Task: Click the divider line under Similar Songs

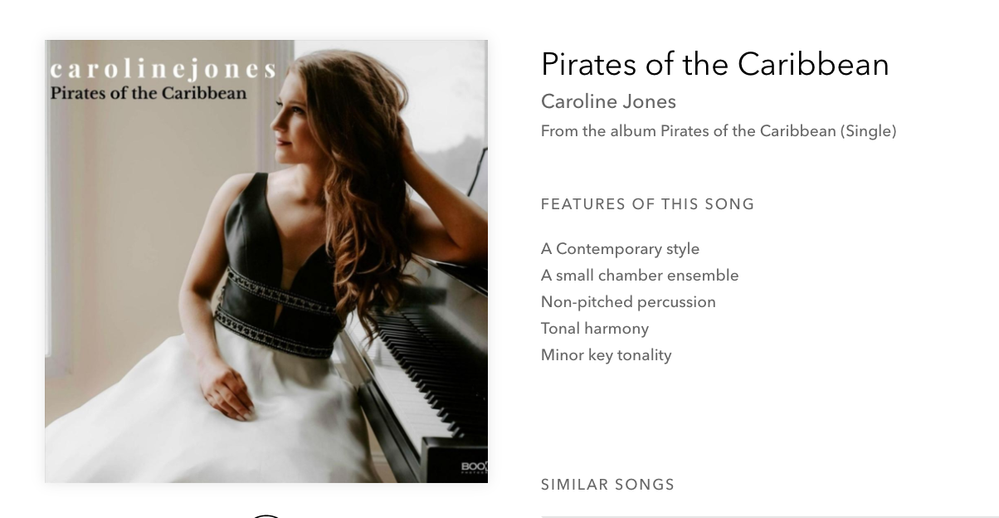Action: pos(770,516)
